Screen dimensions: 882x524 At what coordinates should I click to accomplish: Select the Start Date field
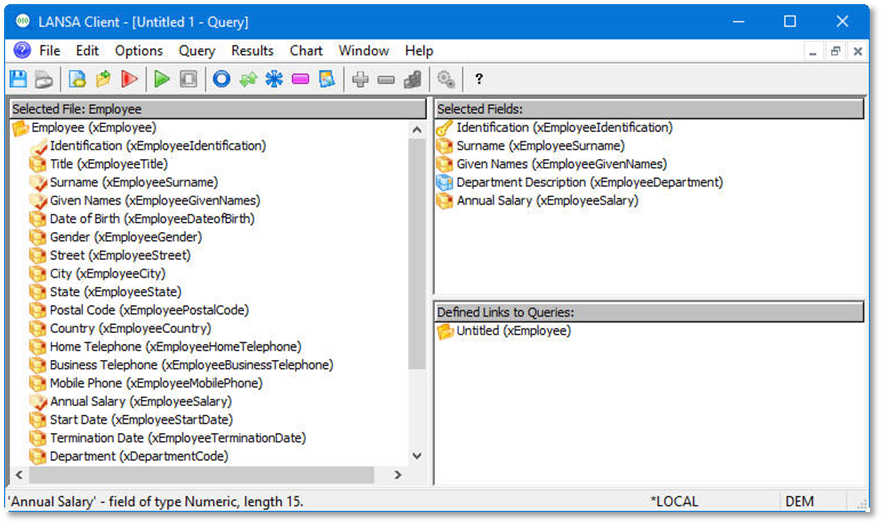pyautogui.click(x=141, y=420)
